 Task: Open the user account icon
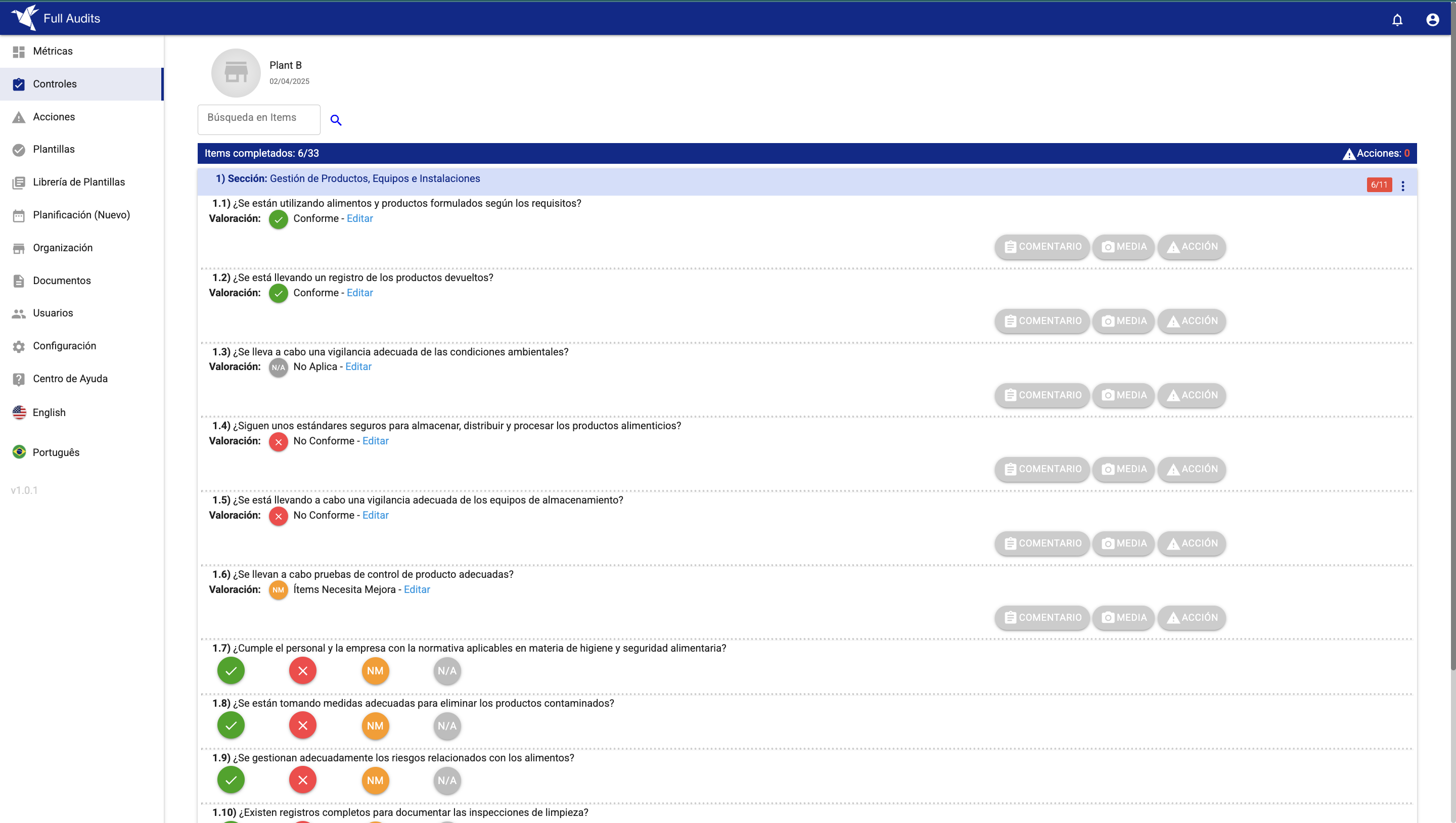1432,20
